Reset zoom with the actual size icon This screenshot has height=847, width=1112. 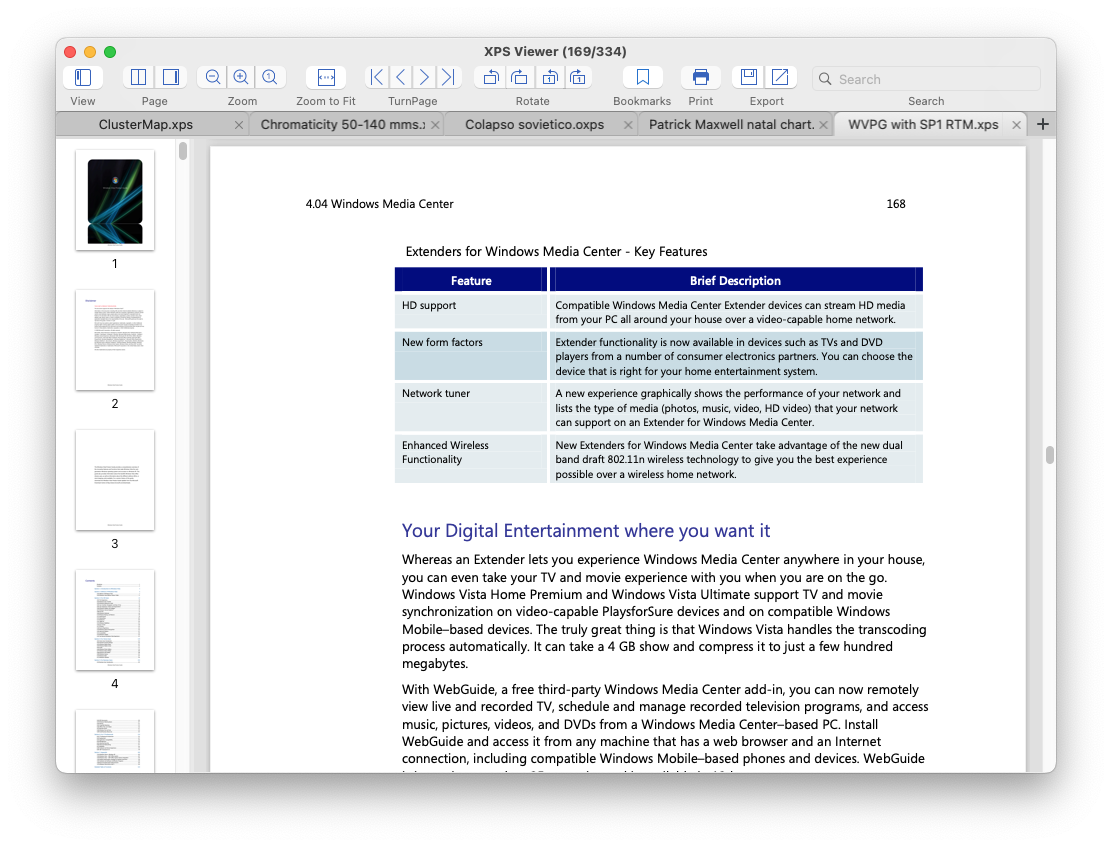tap(269, 77)
